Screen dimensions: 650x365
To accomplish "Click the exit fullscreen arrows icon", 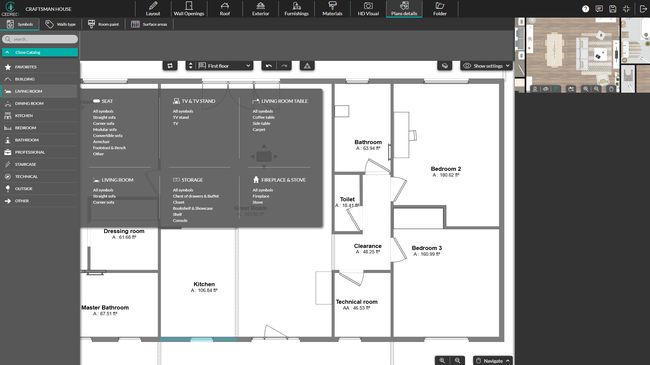I will point(626,9).
